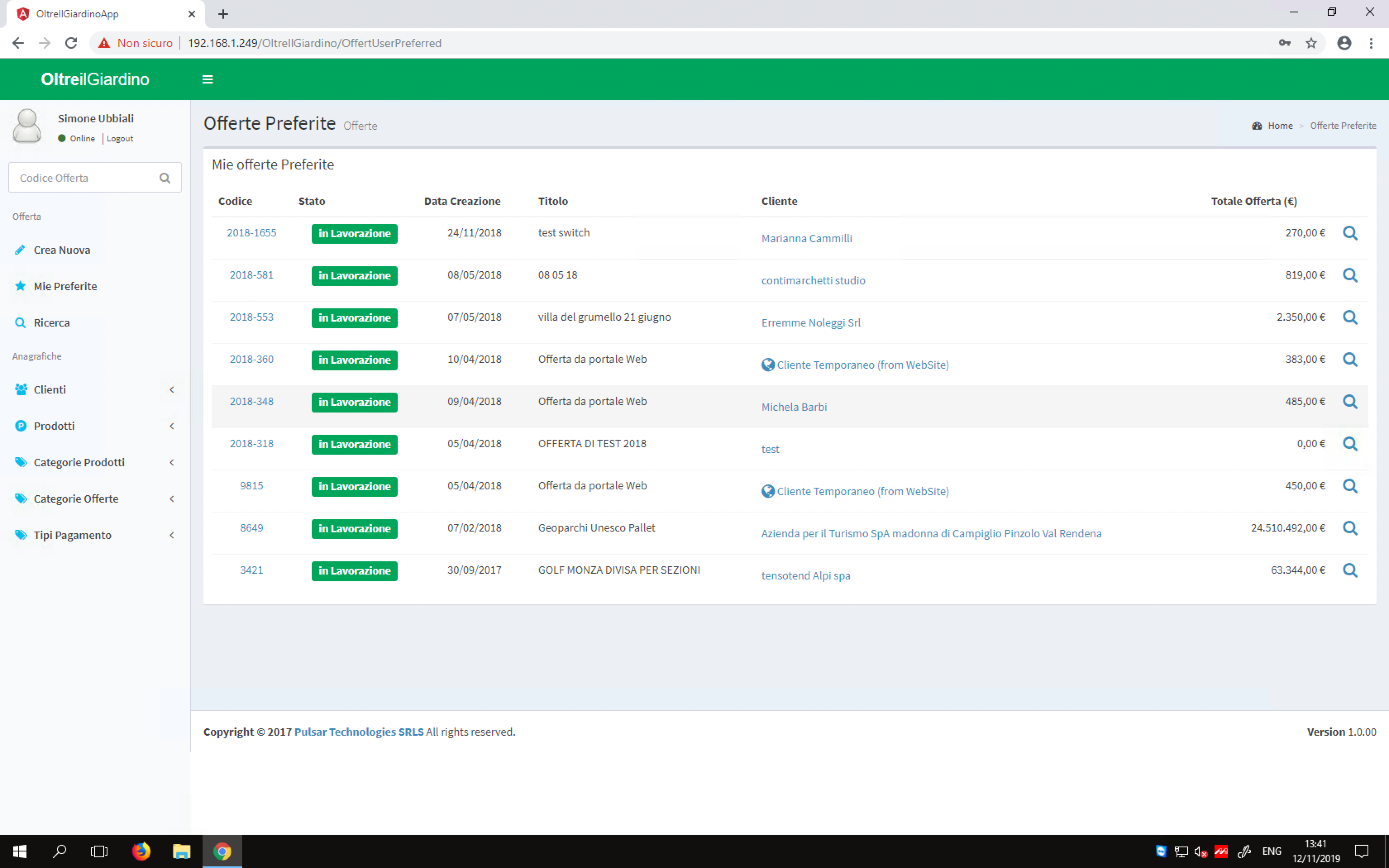The height and width of the screenshot is (868, 1389).
Task: Open details magnifier for offer 2018-553
Action: click(1350, 317)
